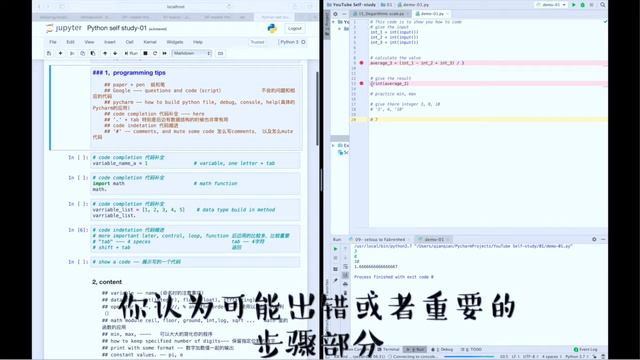Viewport: 640px width, 360px height.
Task: Click the PyCharm status progress bar
Action: click(x=469, y=357)
